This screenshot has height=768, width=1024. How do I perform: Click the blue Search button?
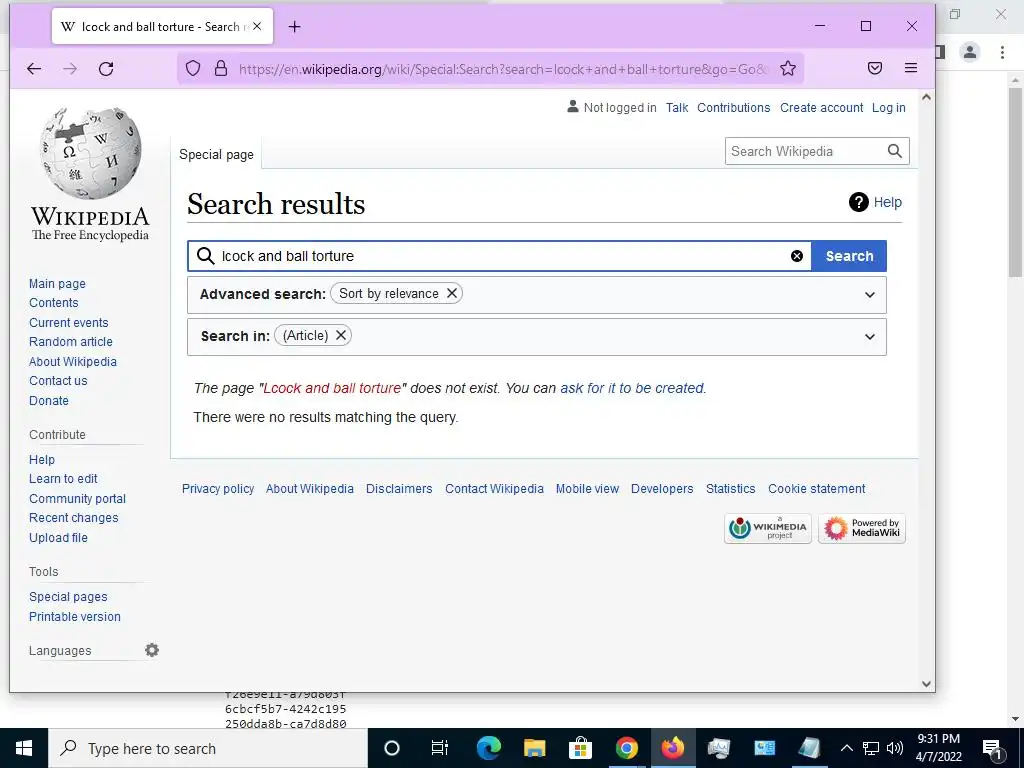(x=849, y=256)
